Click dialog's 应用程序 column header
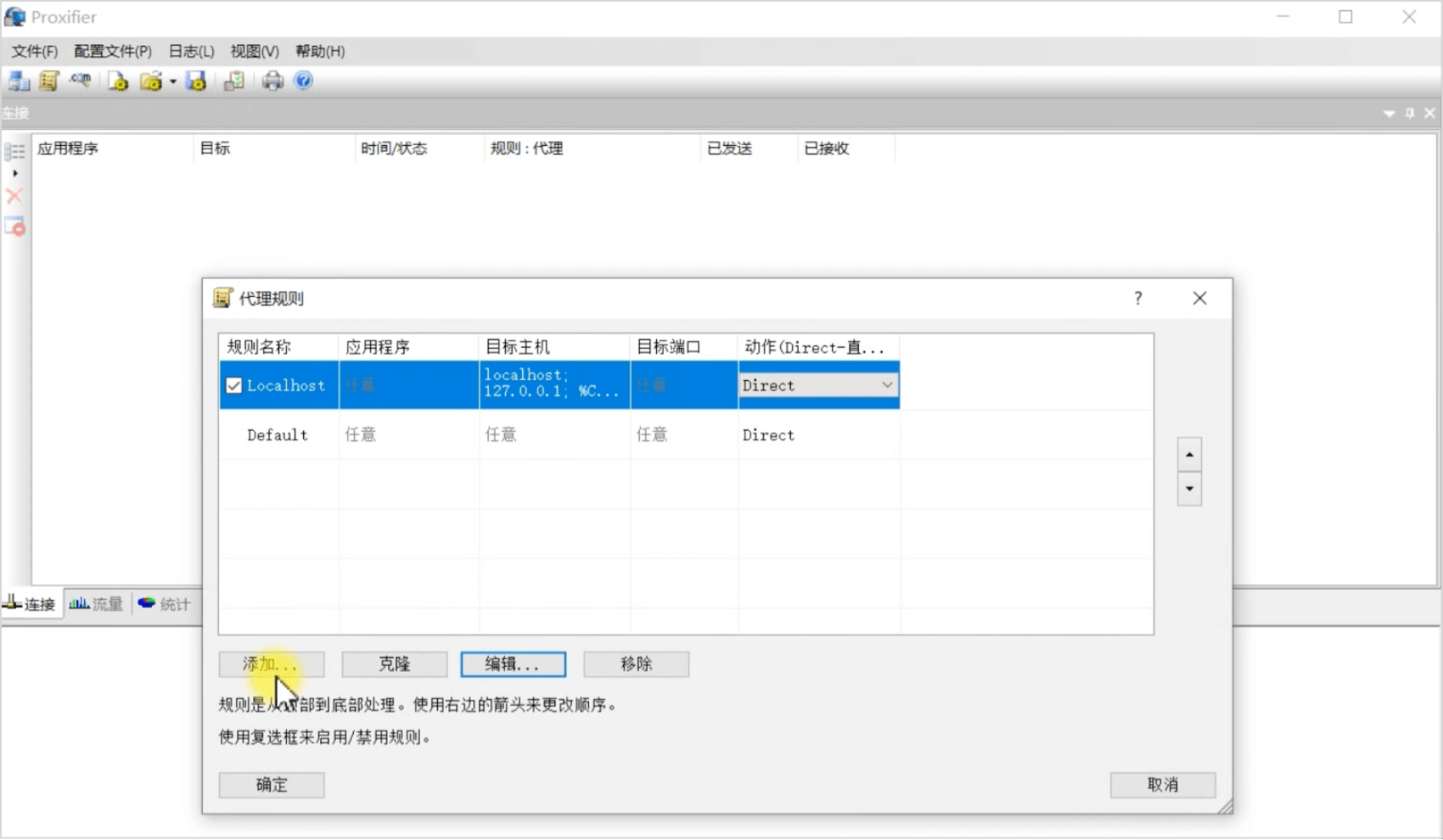Viewport: 1443px width, 840px height. 409,347
